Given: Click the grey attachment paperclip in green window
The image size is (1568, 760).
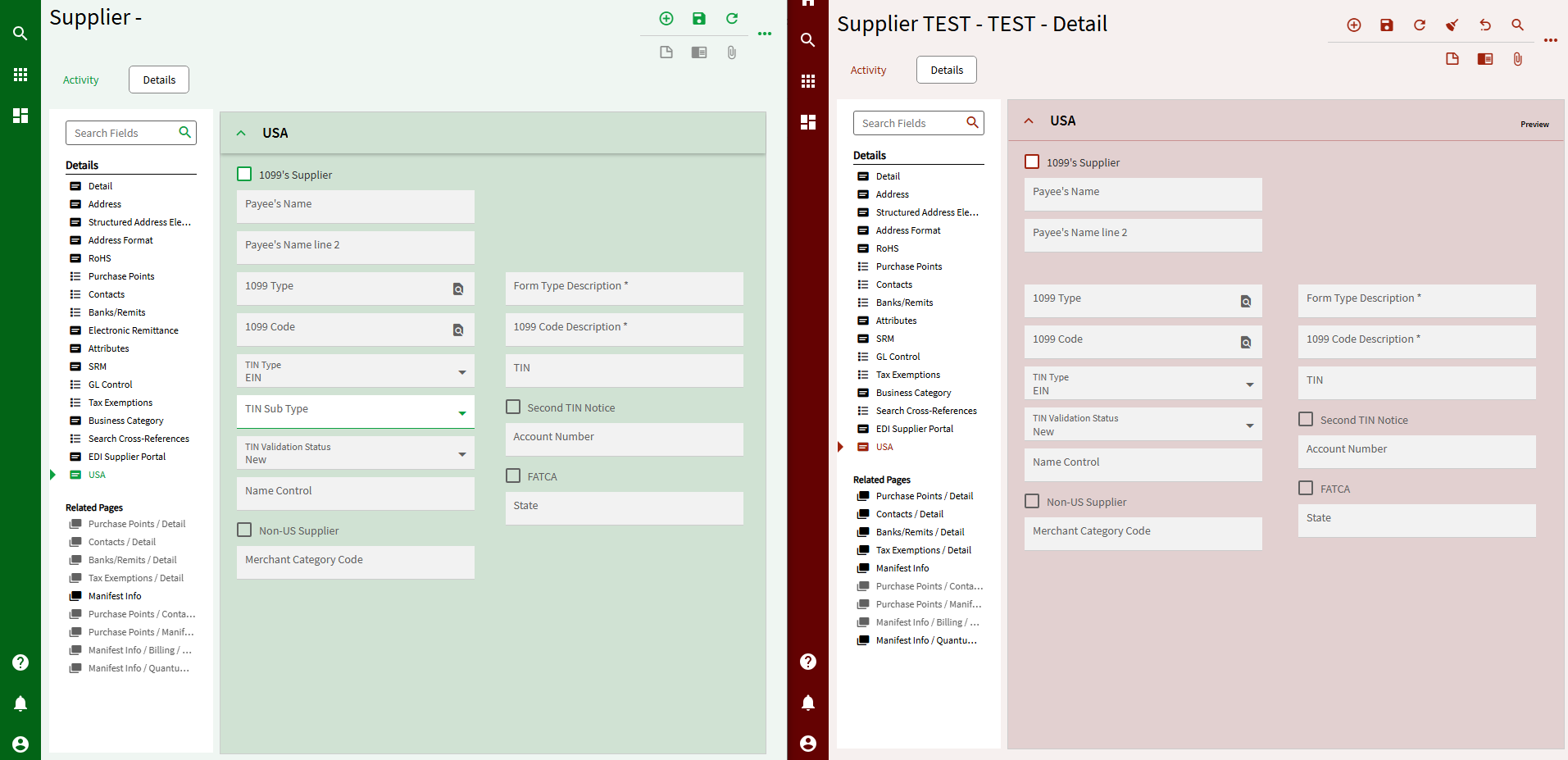Looking at the screenshot, I should 732,52.
